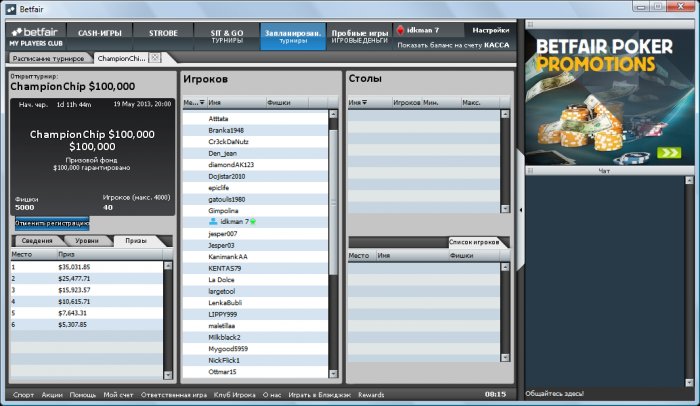Open Играть в Блэкджэк link
Image resolution: width=700 pixels, height=406 pixels.
point(319,394)
